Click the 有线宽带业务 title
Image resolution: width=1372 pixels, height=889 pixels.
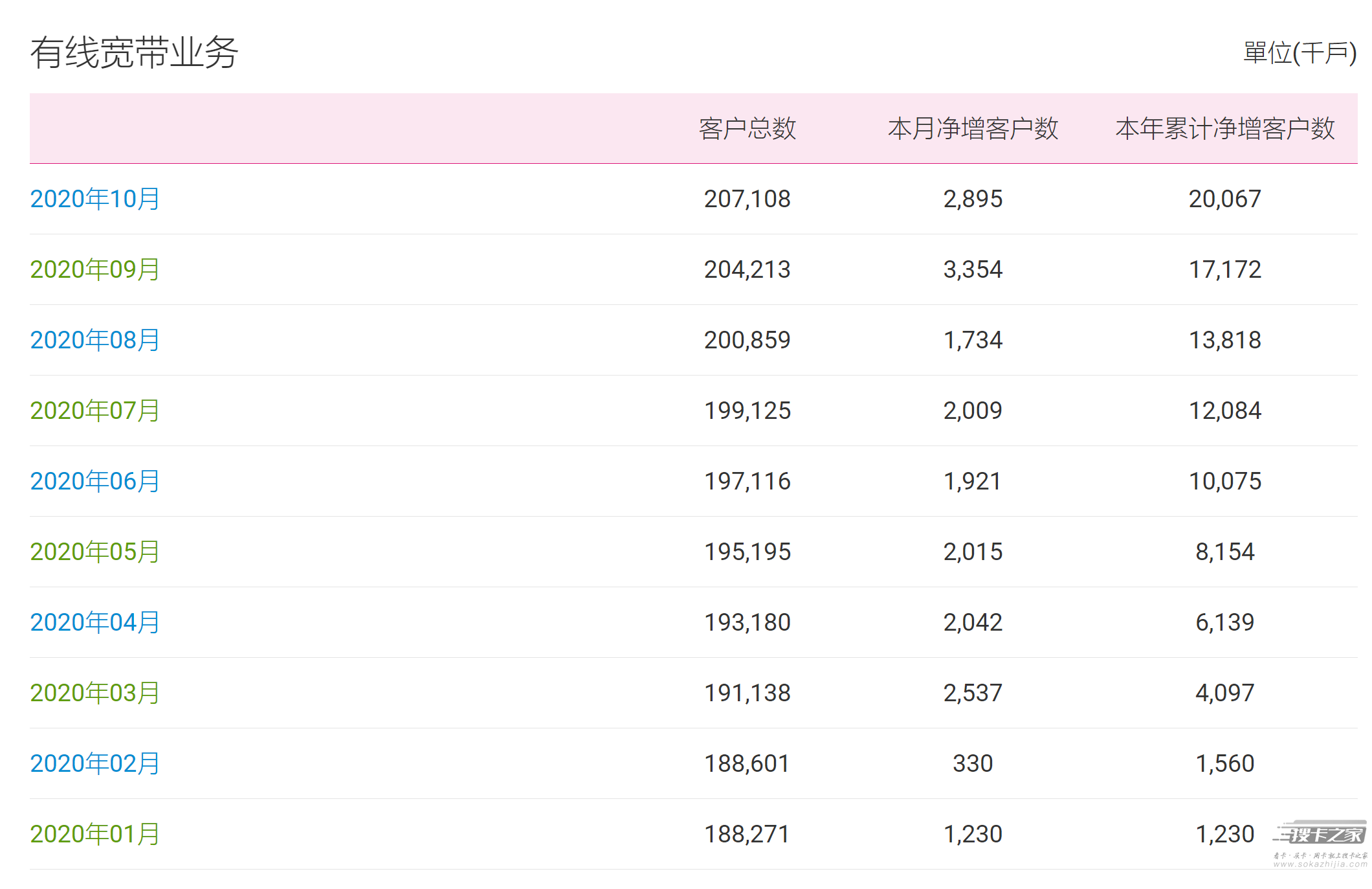[135, 52]
